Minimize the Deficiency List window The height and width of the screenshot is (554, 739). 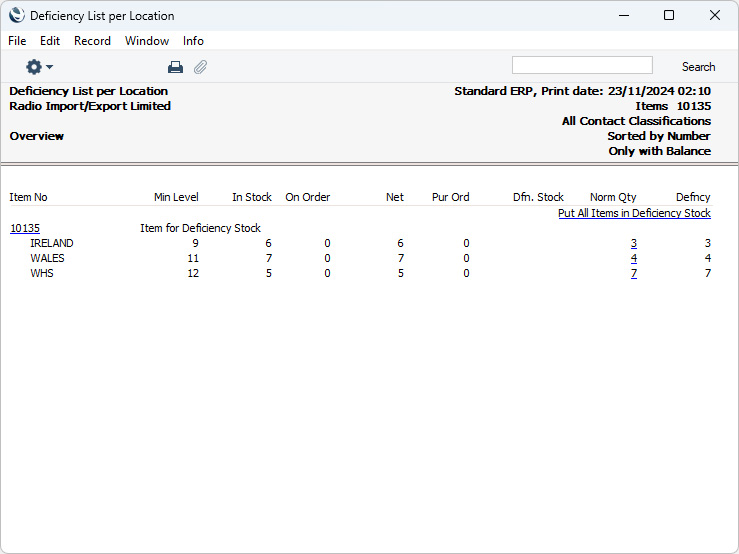(x=624, y=15)
